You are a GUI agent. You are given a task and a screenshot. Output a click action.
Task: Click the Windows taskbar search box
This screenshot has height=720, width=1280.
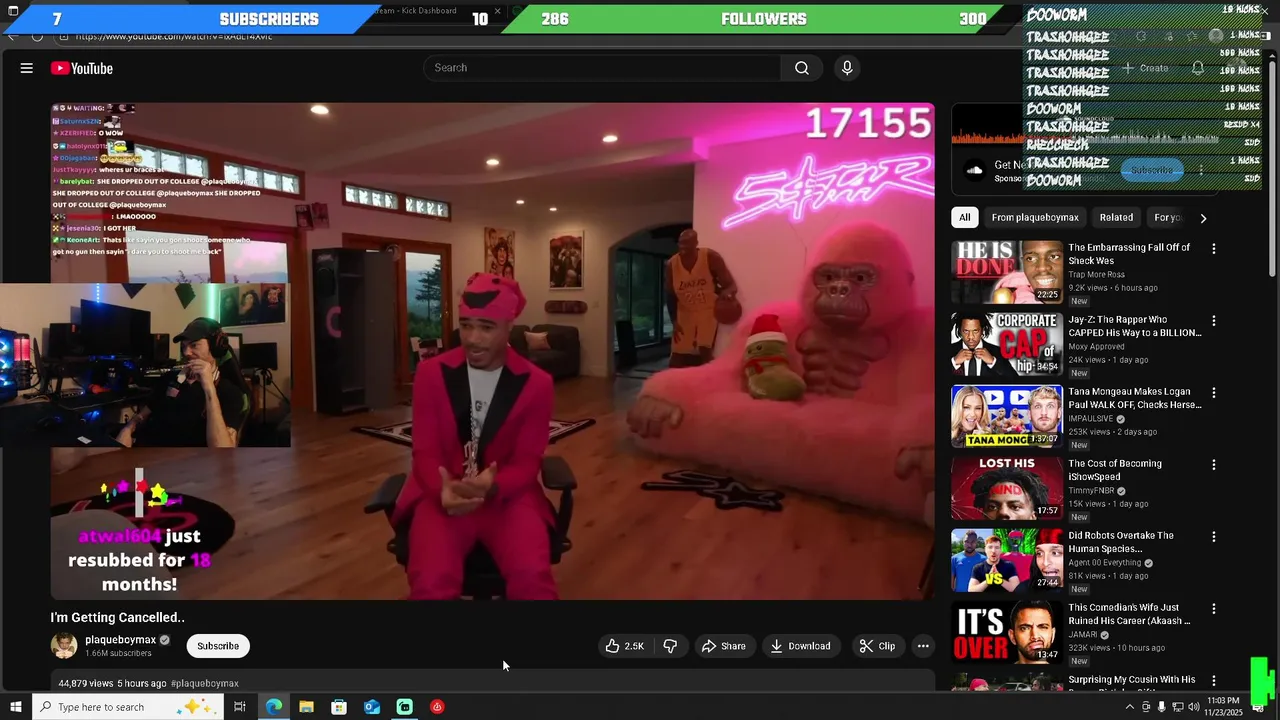pos(127,707)
